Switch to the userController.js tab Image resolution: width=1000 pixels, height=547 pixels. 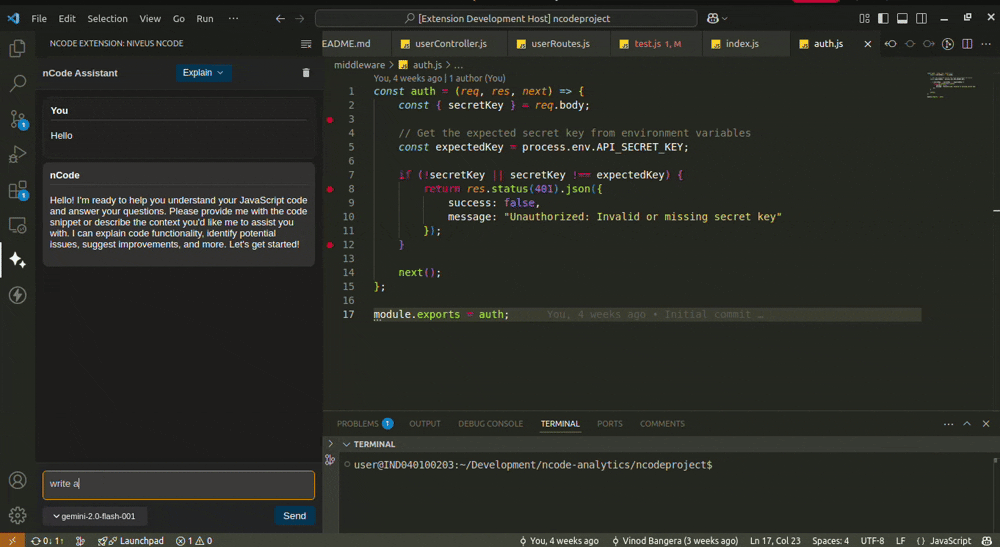449,44
